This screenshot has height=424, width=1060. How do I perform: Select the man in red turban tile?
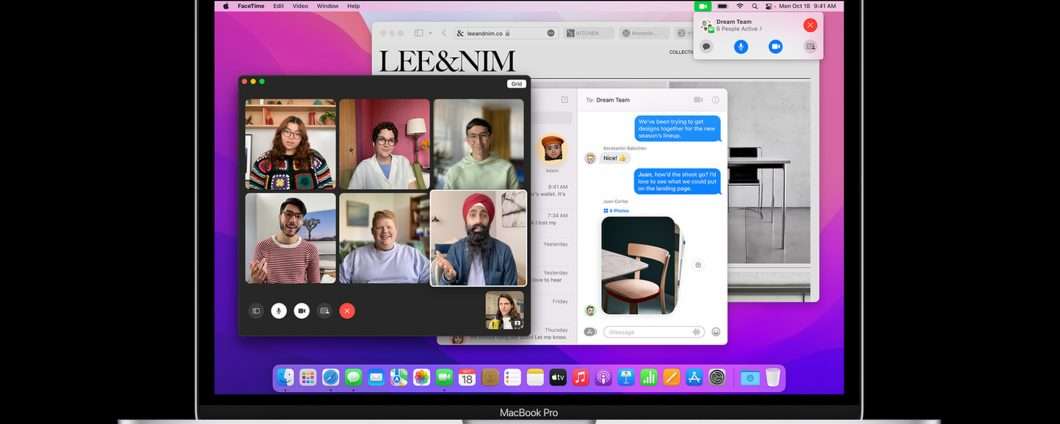(x=478, y=238)
